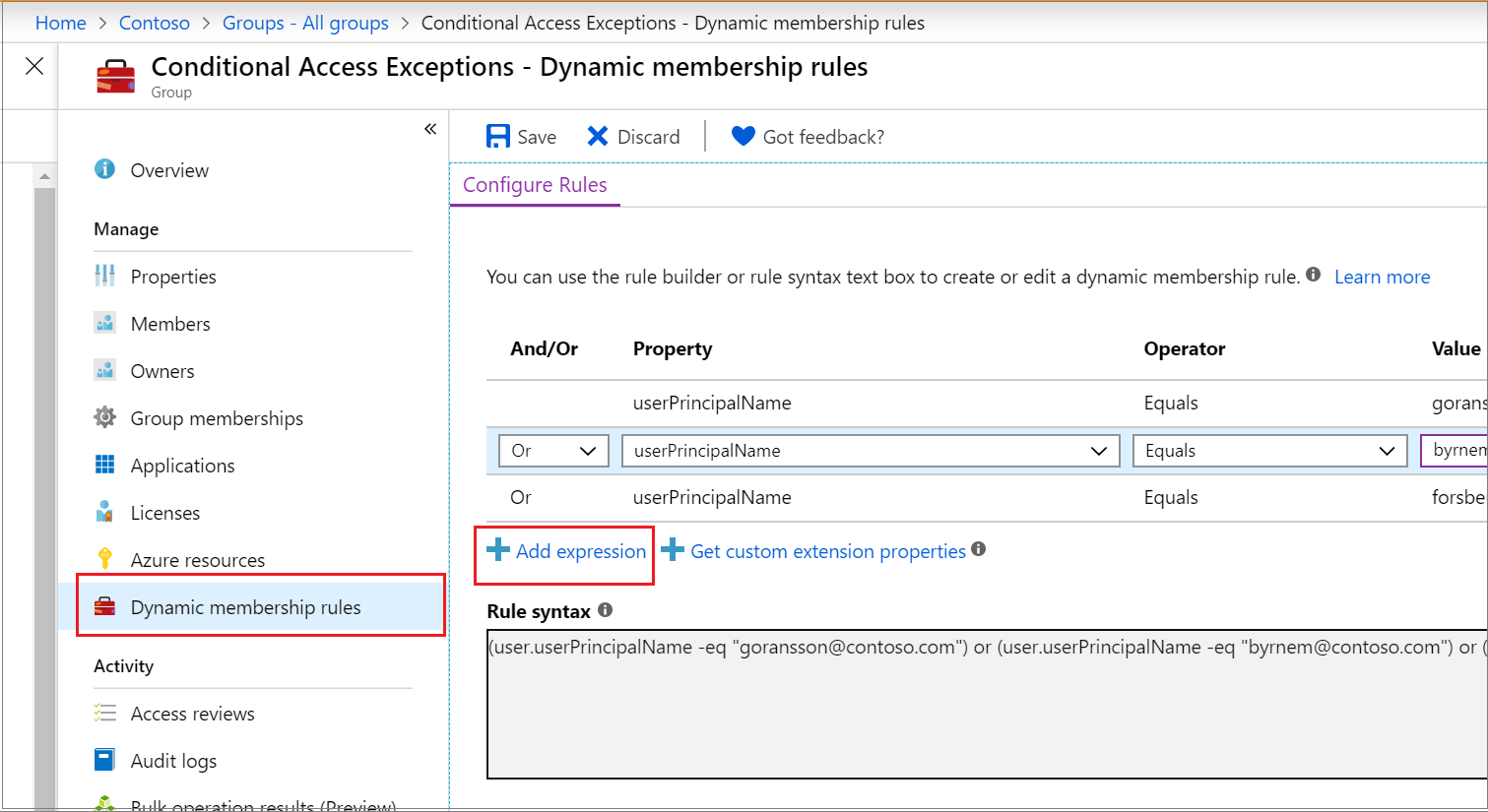The image size is (1488, 812).
Task: Open the And/Or dropdown showing Or
Action: (x=553, y=450)
